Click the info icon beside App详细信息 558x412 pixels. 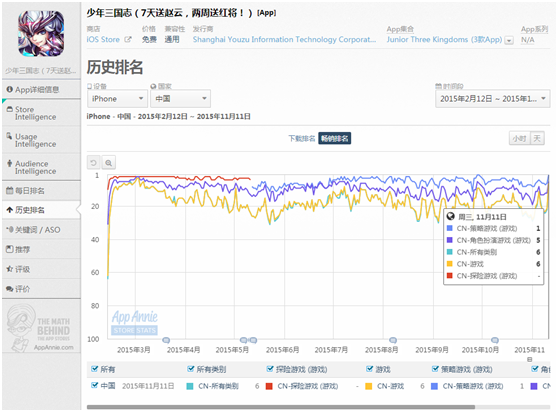click(x=10, y=89)
